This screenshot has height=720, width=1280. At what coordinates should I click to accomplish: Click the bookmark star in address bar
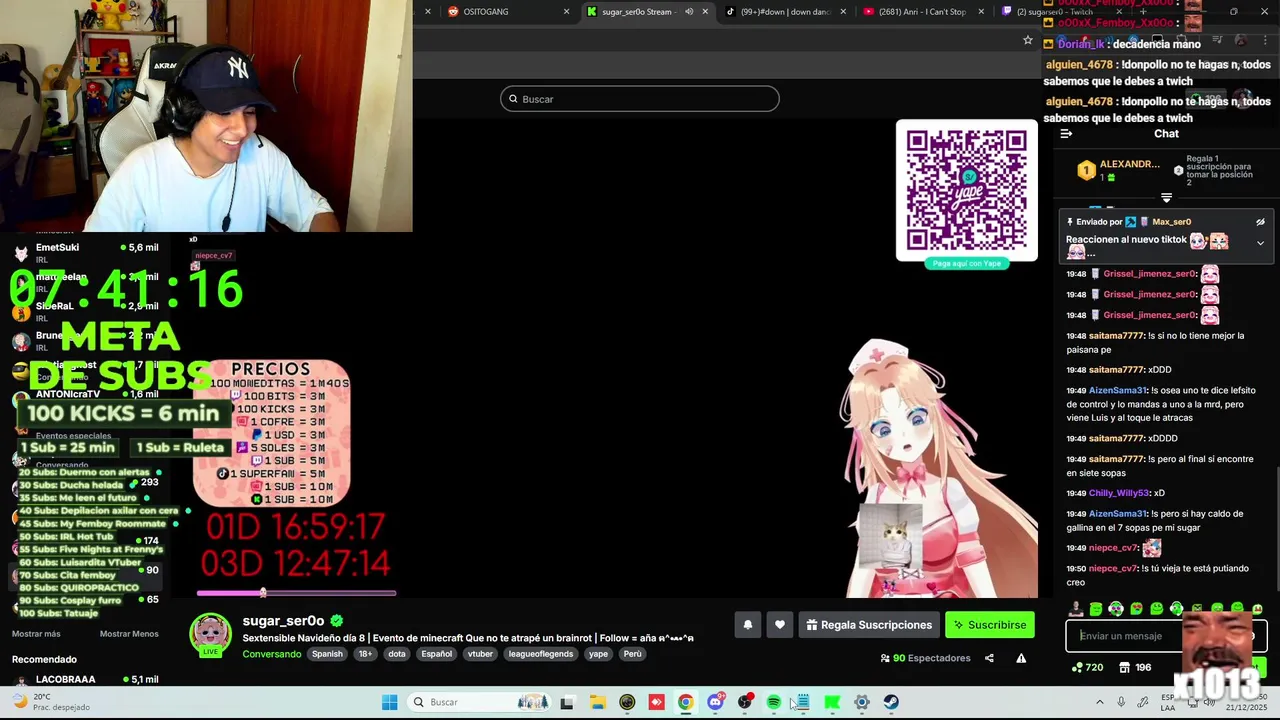(1027, 40)
